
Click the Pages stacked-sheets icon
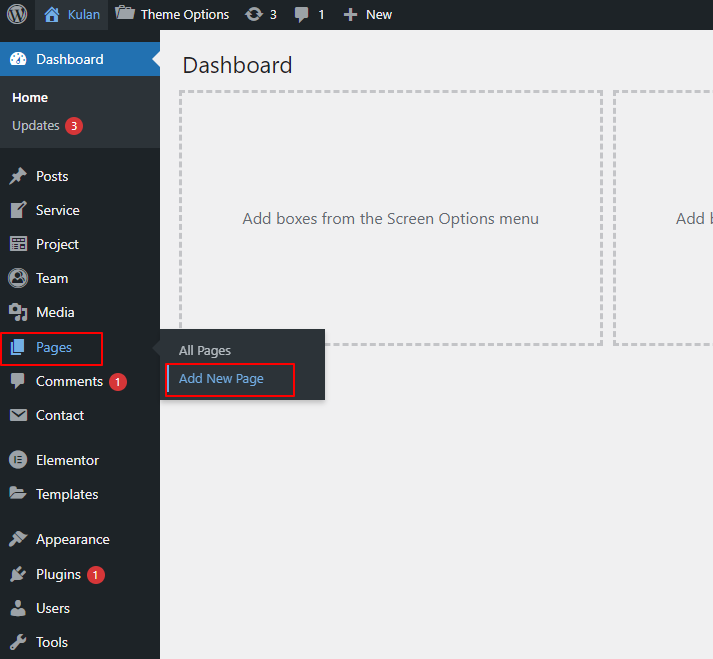[x=17, y=347]
